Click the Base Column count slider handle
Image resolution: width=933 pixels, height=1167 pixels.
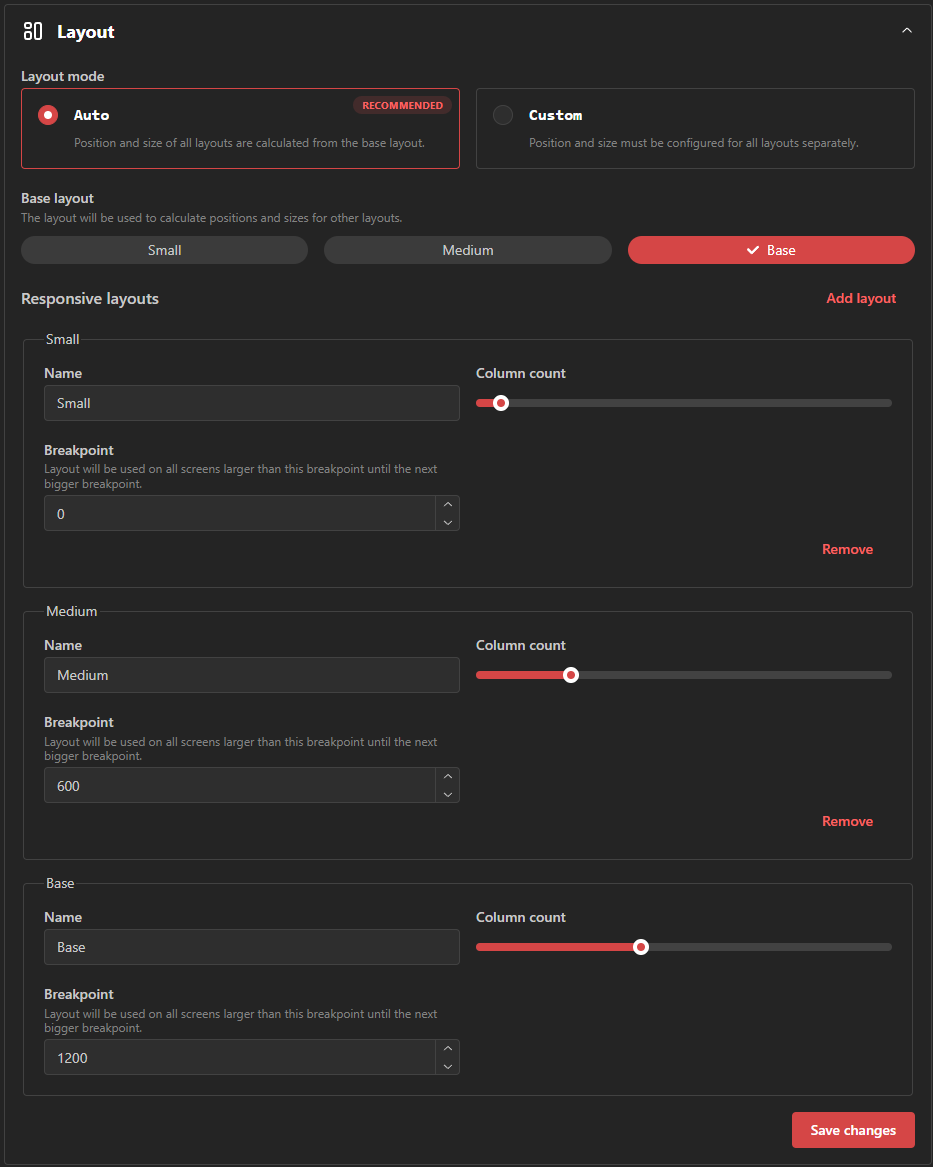641,947
